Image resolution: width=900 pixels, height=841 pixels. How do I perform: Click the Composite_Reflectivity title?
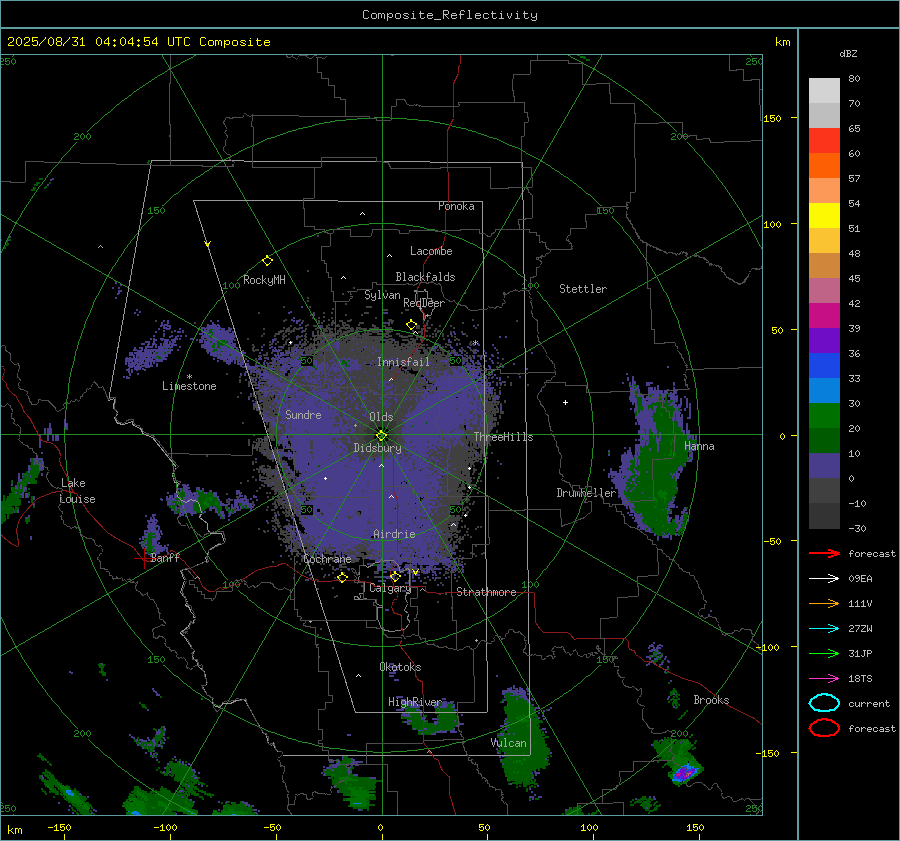click(450, 15)
